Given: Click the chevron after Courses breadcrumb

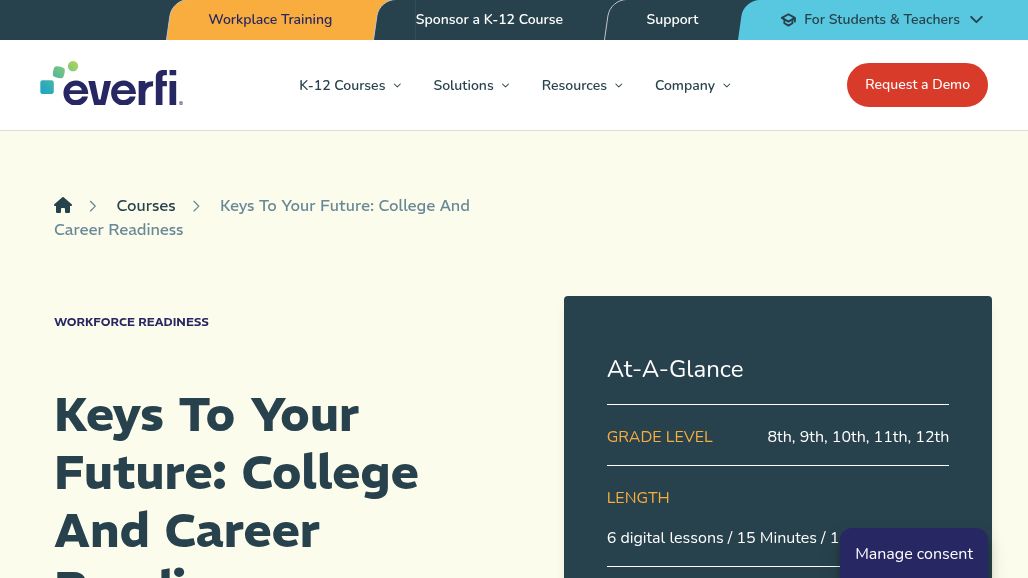Looking at the screenshot, I should coord(197,206).
